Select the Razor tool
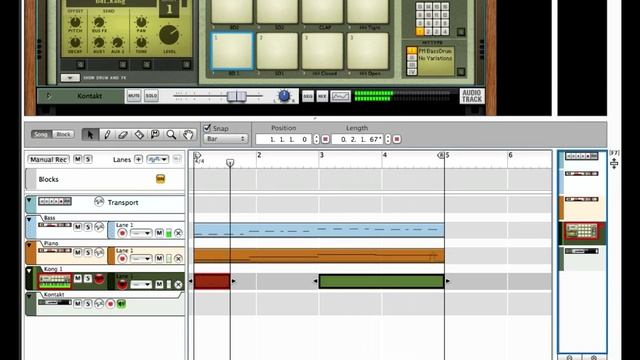Viewport: 640px width, 360px height. tap(139, 134)
